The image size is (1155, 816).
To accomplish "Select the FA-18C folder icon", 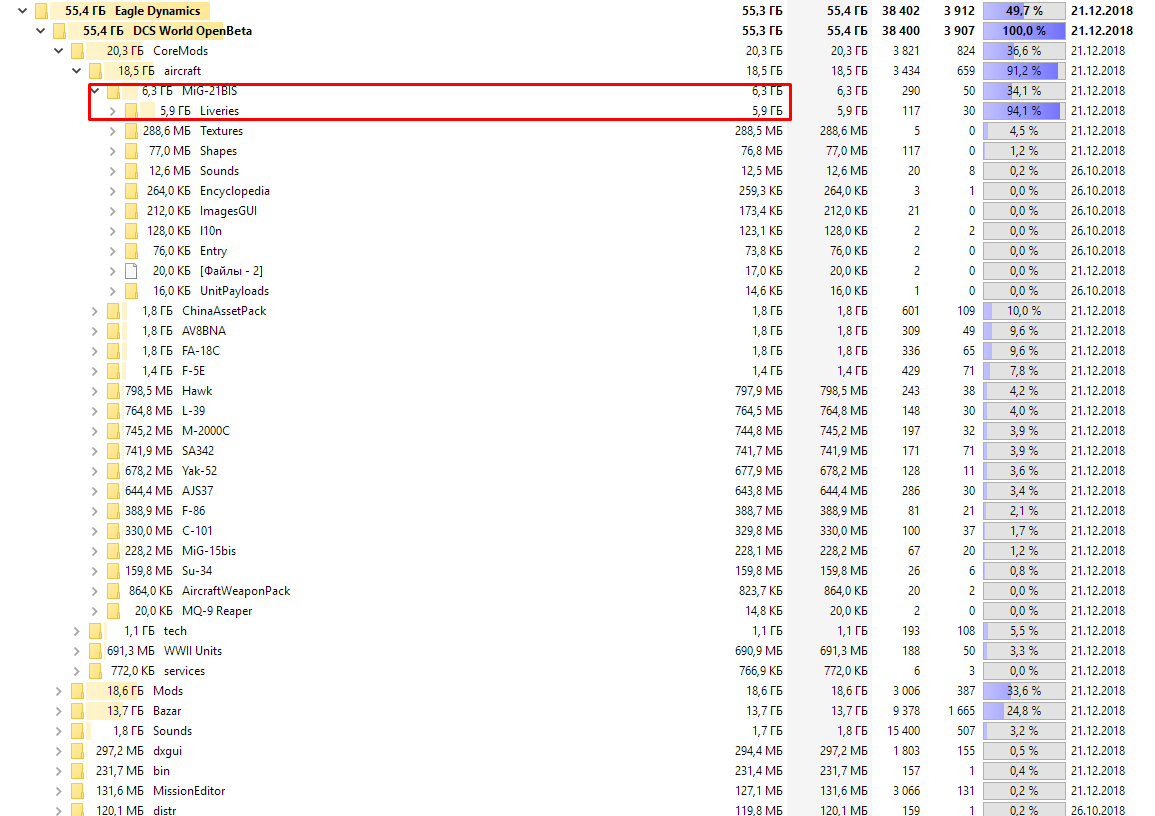I will click(113, 351).
